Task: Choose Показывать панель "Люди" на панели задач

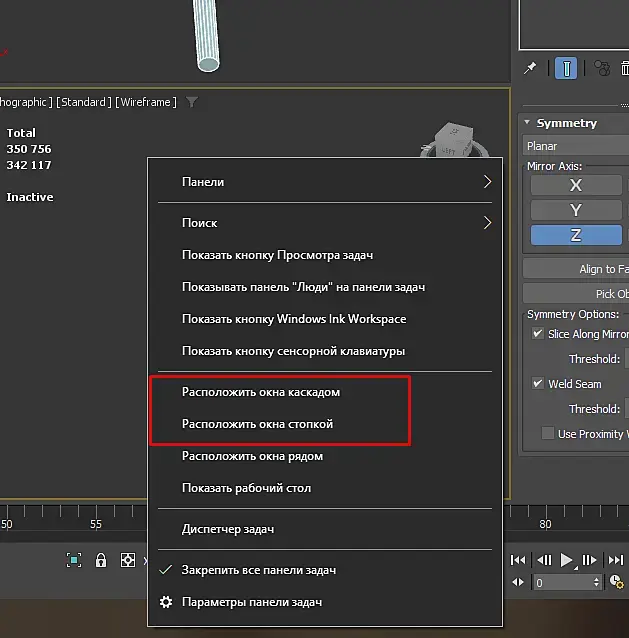Action: point(325,287)
